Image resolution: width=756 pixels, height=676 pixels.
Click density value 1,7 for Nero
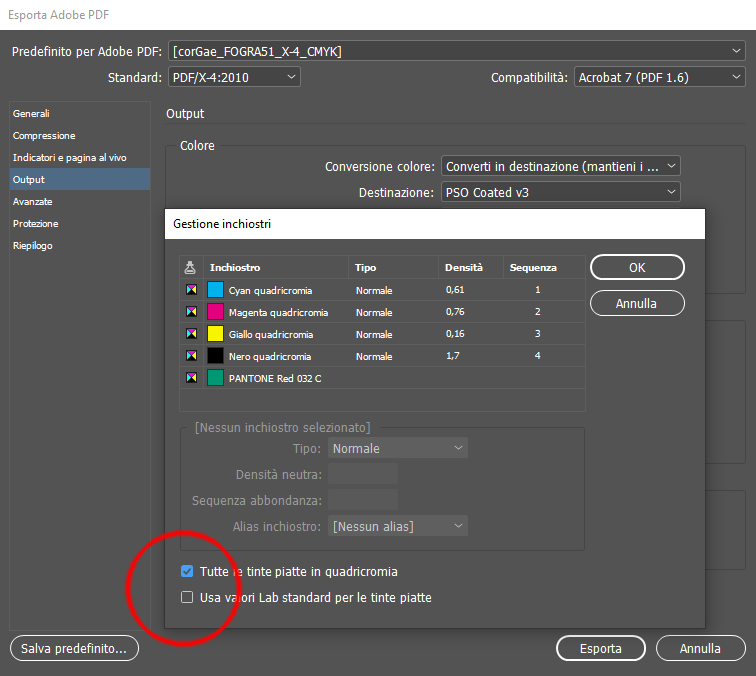tap(453, 356)
